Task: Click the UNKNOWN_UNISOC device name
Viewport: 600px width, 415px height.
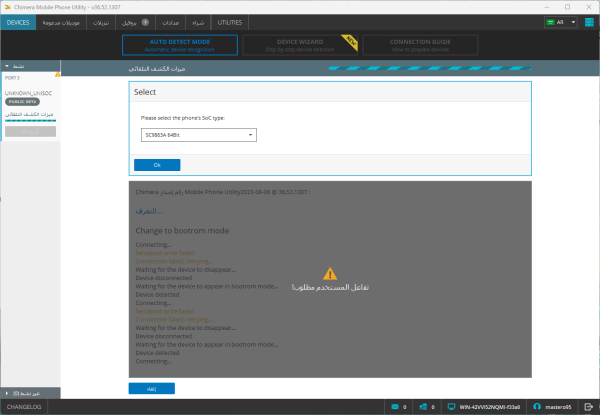Action: point(28,93)
